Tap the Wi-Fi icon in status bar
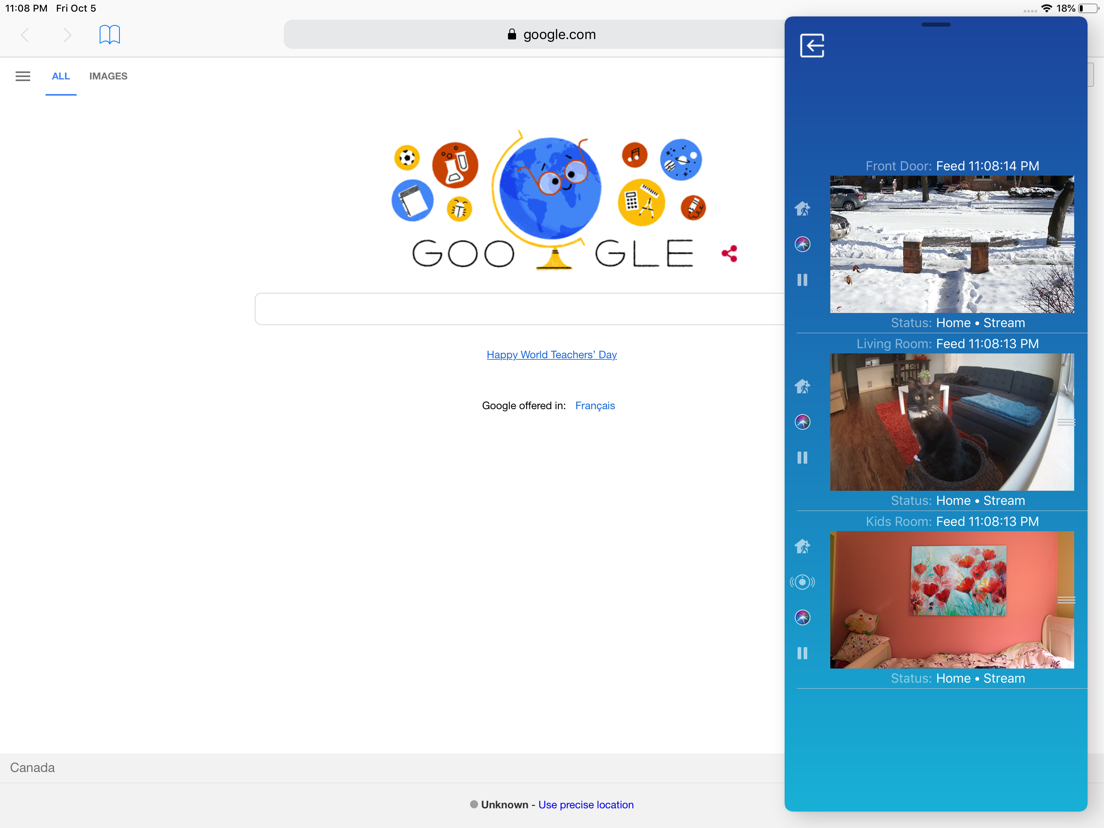Image resolution: width=1104 pixels, height=828 pixels. pyautogui.click(x=1046, y=8)
